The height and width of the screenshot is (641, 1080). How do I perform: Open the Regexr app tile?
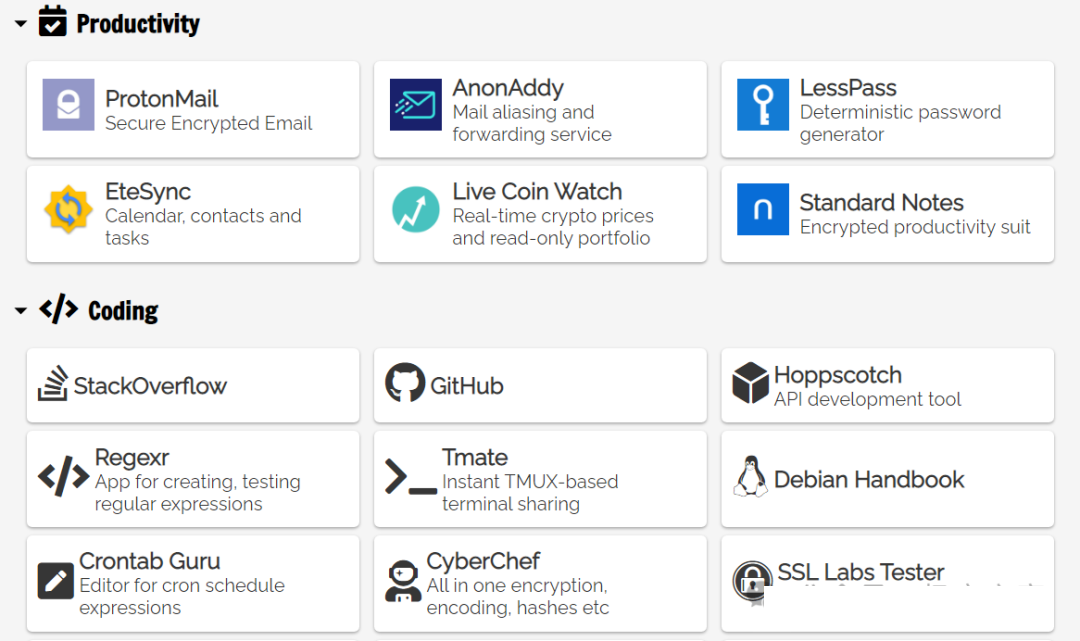coord(193,479)
